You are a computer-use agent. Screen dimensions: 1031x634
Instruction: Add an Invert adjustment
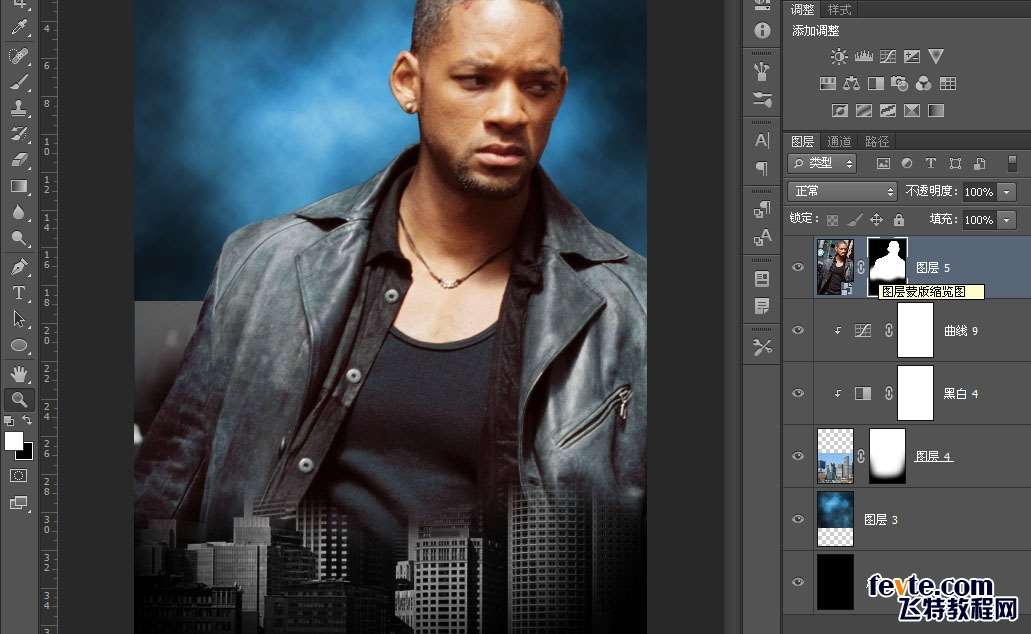[x=840, y=110]
